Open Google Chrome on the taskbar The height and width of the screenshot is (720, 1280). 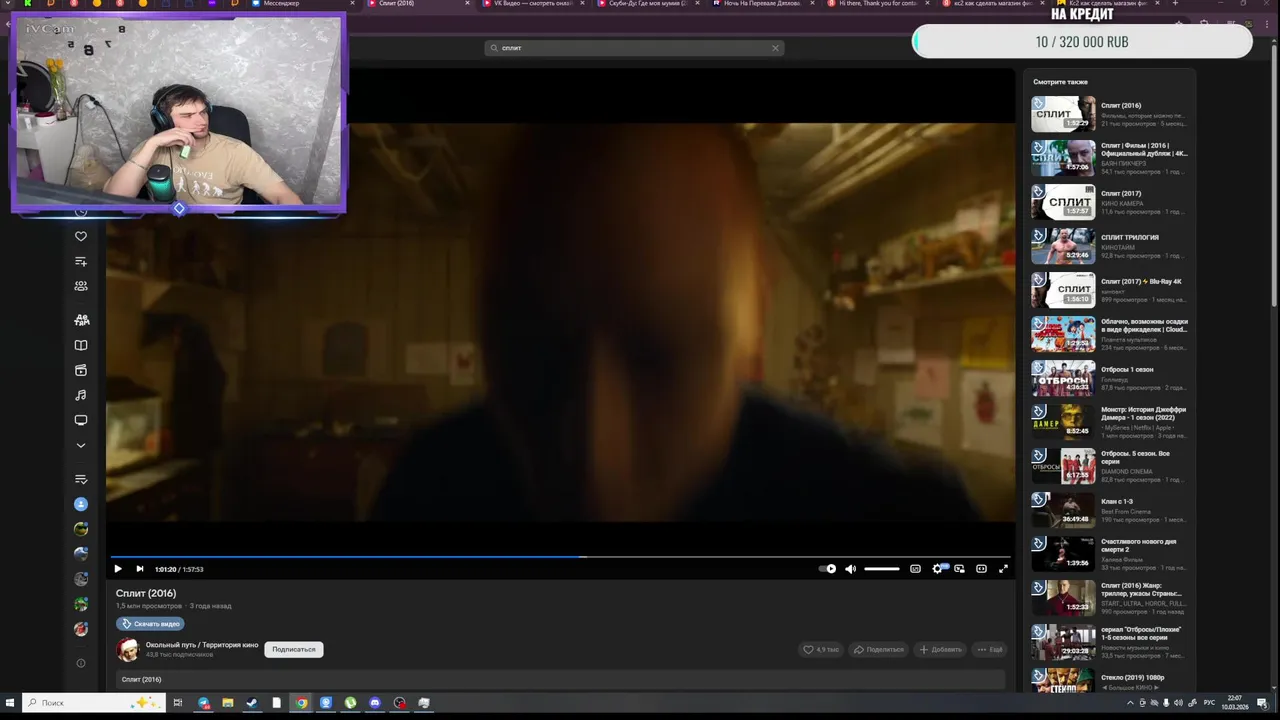301,703
